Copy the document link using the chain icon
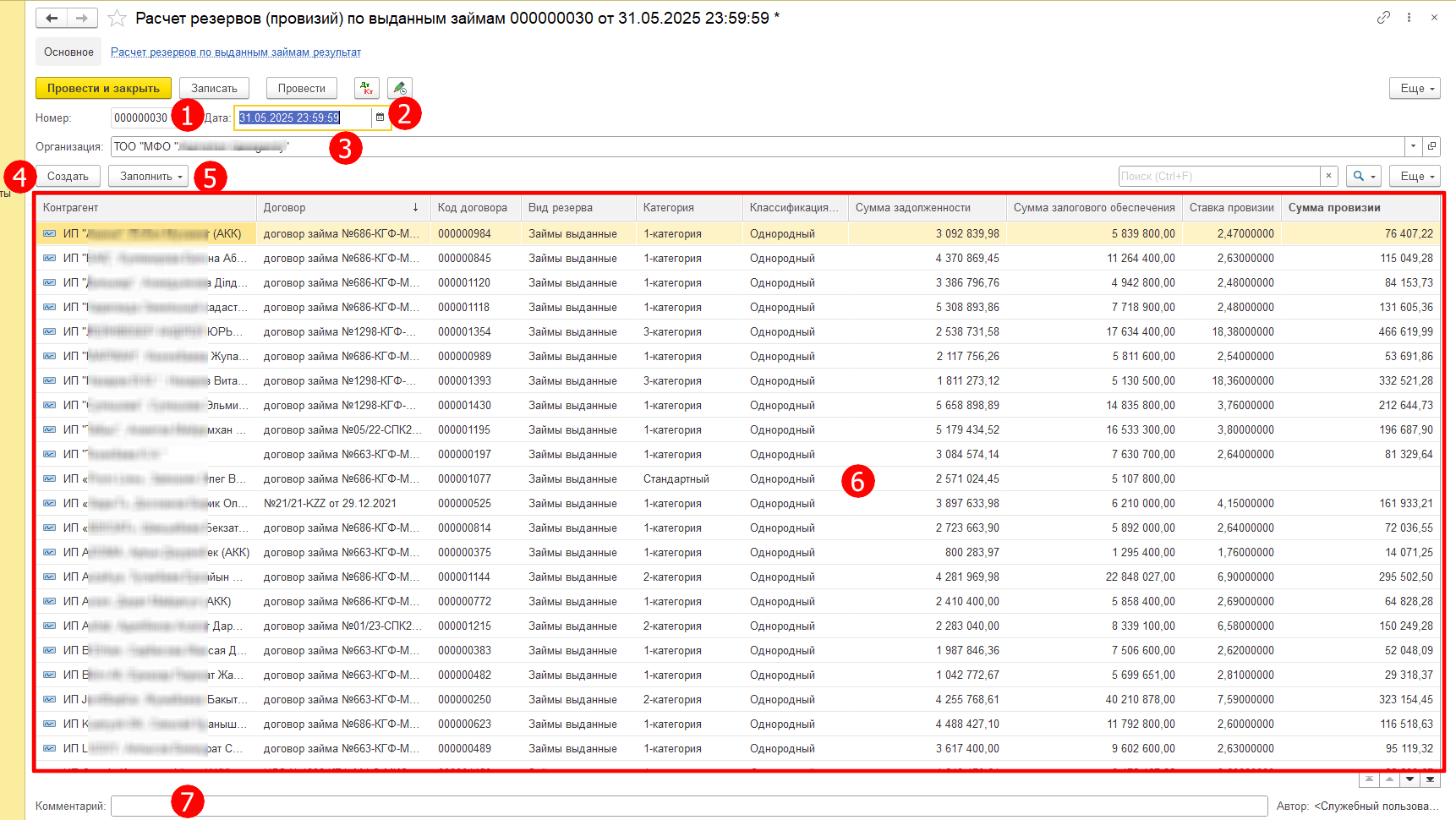 point(1383,17)
